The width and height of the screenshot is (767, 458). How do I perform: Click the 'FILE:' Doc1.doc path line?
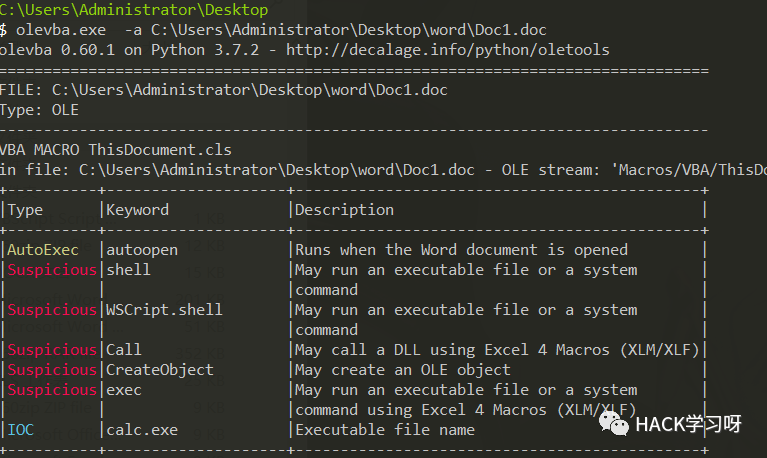224,90
